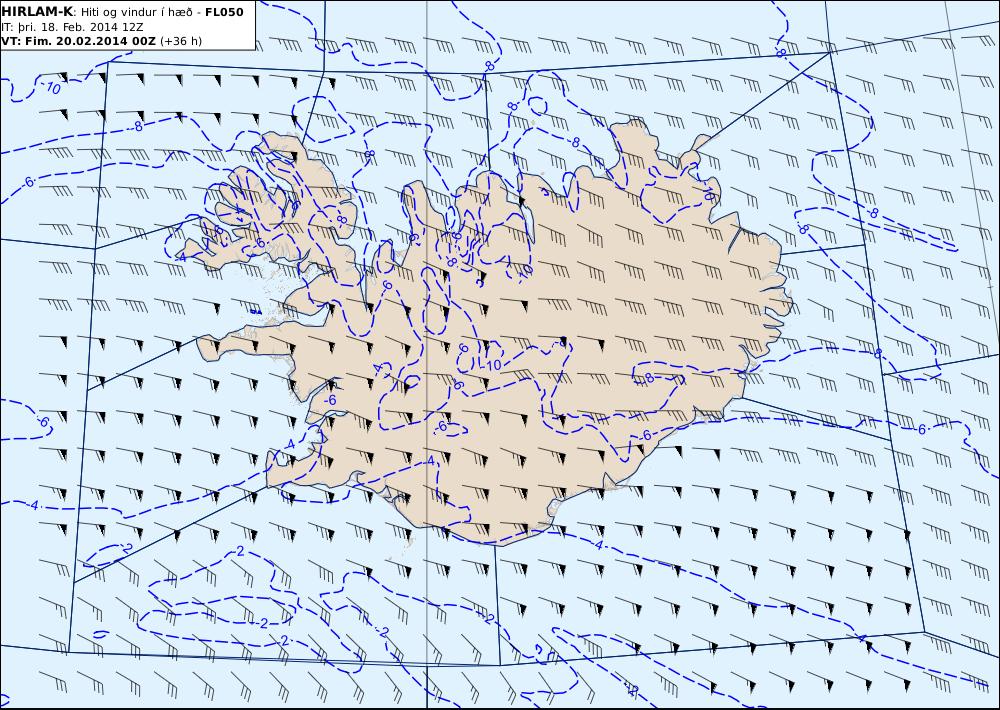
Task: Click the 'VT: Fim. 20.02.2014 00Z' valid time
Action: [78, 41]
